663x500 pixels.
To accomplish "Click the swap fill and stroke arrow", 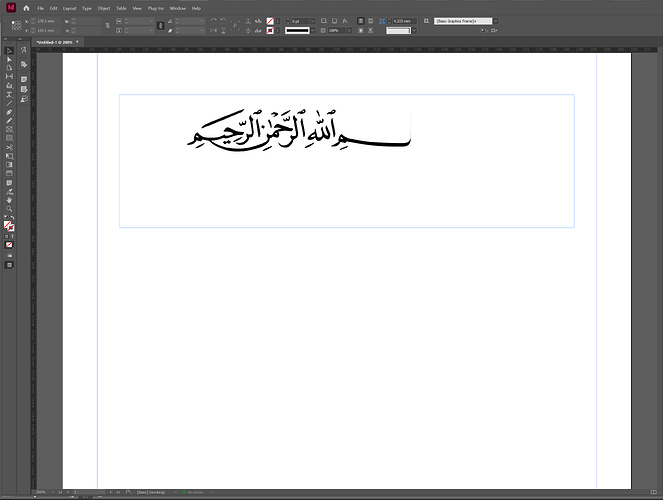I will pos(13,218).
